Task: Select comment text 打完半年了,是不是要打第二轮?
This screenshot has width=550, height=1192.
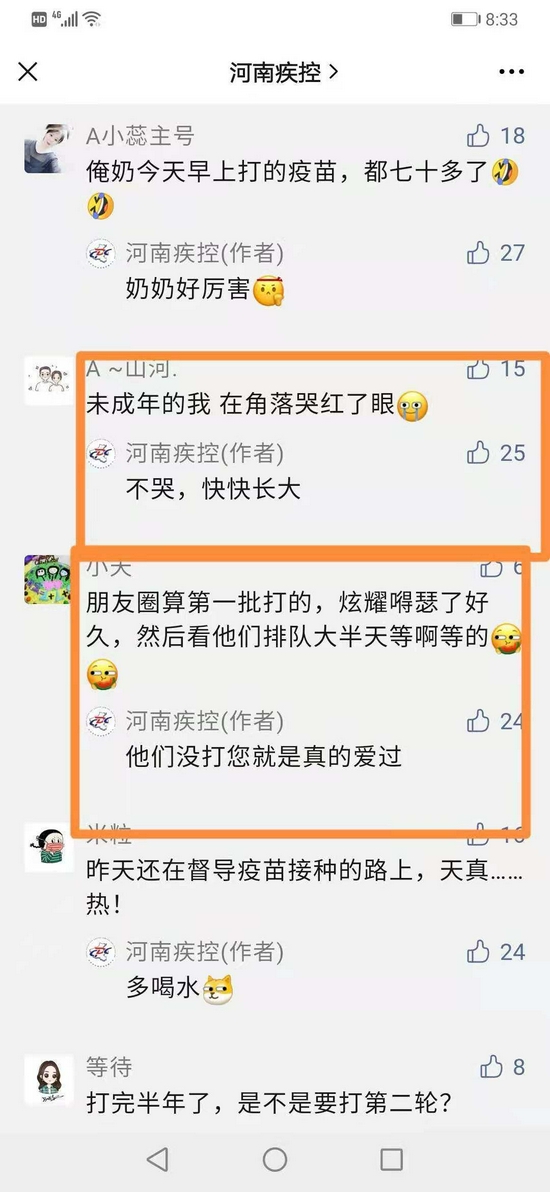Action: pos(269,1102)
